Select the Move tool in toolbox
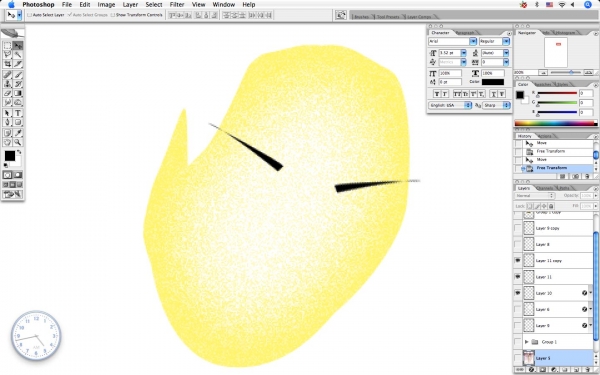 pos(18,46)
